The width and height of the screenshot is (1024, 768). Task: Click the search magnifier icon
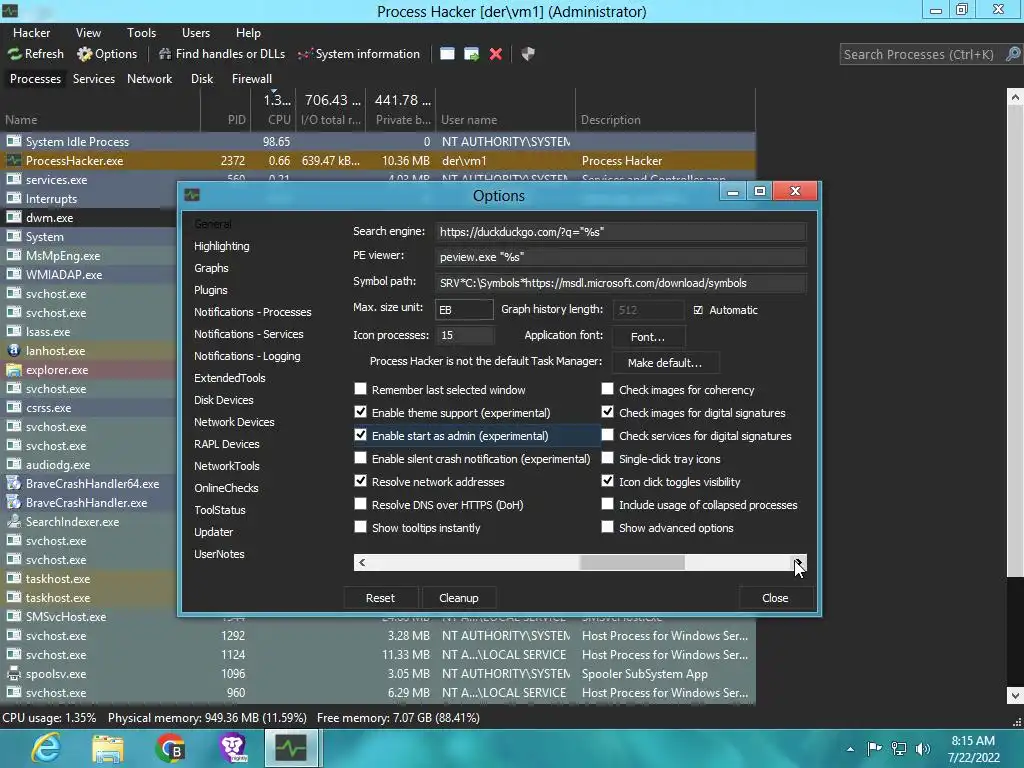[1012, 54]
